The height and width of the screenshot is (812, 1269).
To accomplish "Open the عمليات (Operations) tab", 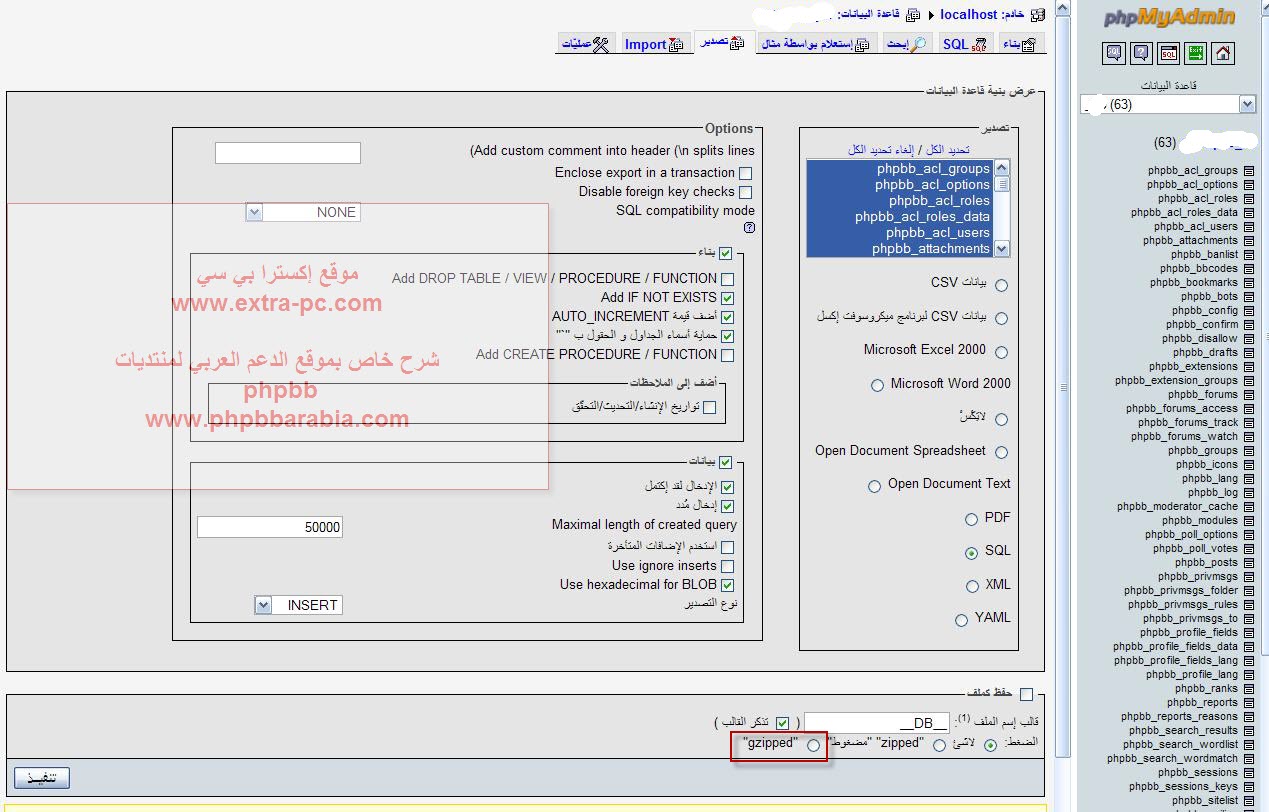I will [585, 44].
